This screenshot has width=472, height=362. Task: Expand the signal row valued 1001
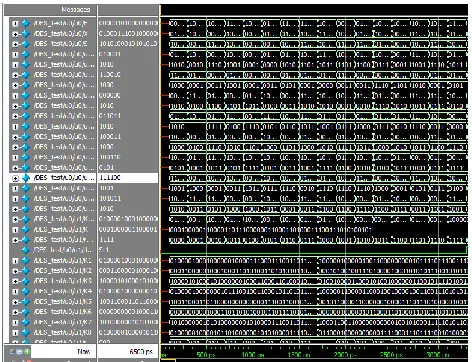pyautogui.click(x=15, y=189)
